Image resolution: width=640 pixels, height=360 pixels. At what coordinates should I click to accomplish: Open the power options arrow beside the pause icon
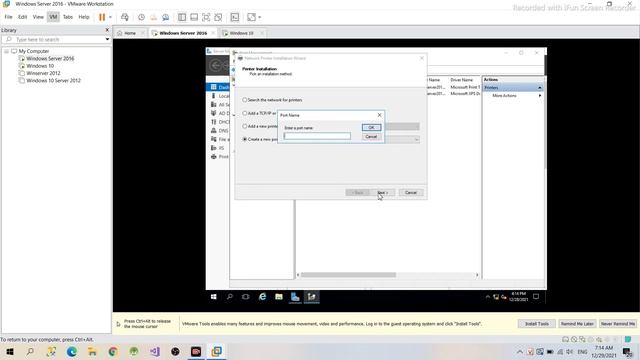tap(110, 17)
